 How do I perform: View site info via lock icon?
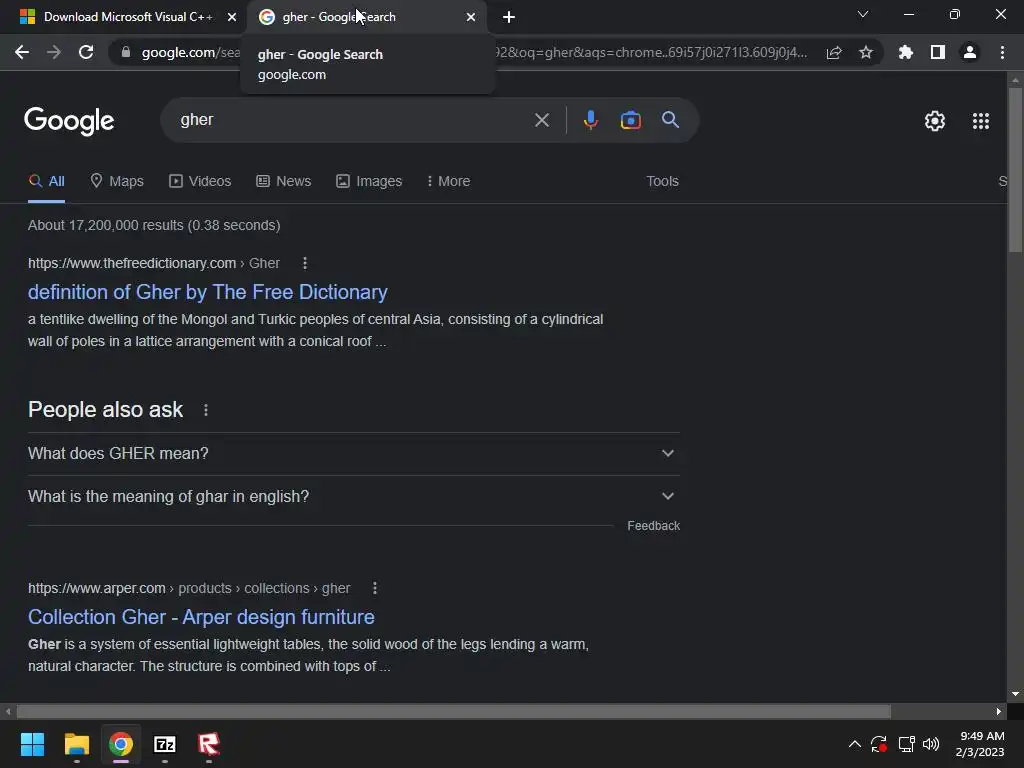(x=126, y=52)
